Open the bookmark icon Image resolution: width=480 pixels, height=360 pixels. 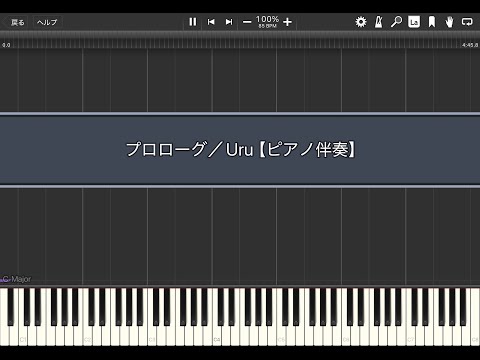point(432,22)
